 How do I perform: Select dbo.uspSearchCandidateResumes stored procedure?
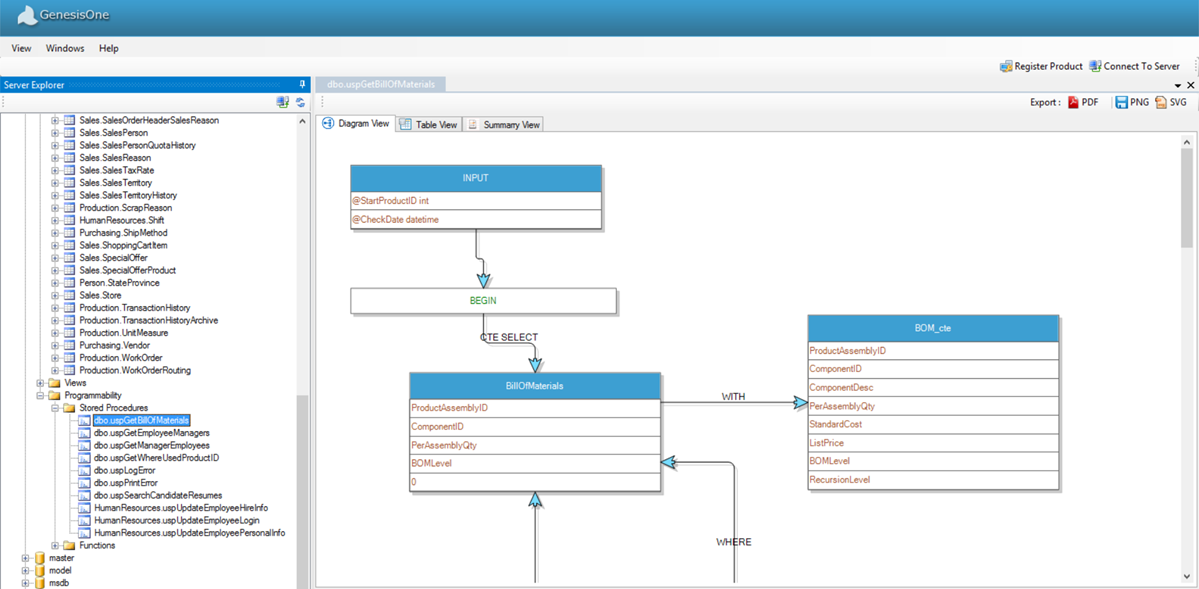coord(158,496)
